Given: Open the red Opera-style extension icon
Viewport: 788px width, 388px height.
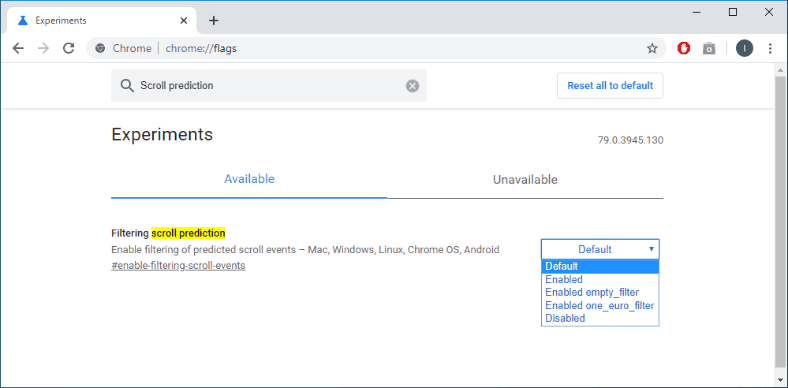Looking at the screenshot, I should coord(683,48).
